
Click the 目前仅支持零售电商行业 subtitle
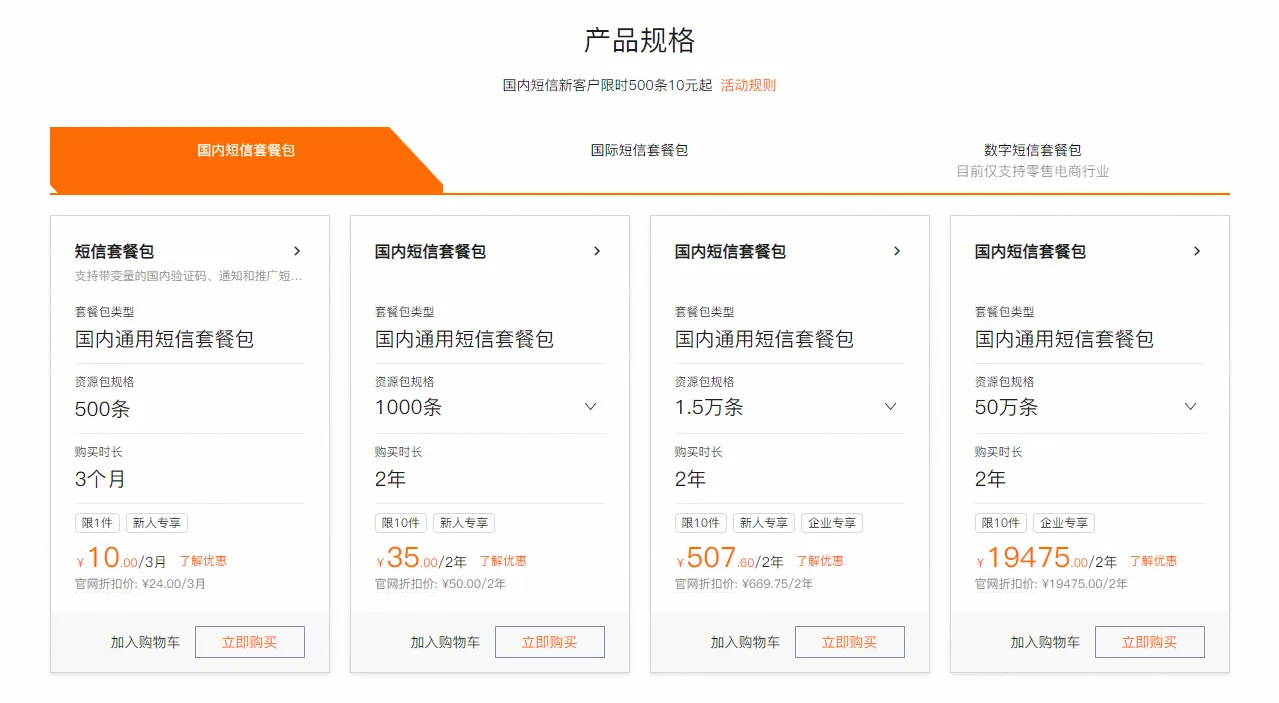[1033, 171]
